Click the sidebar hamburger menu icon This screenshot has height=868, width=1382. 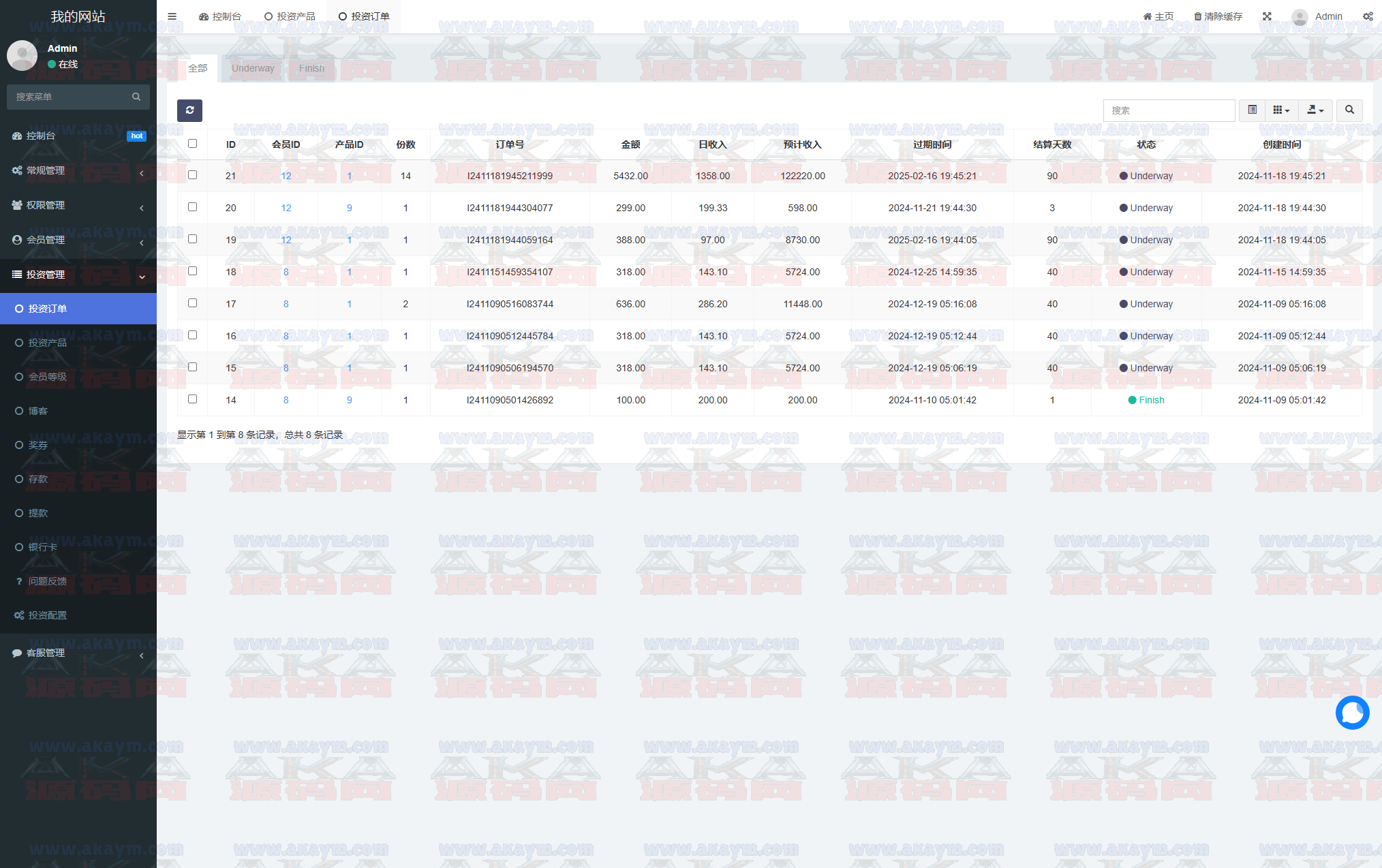(x=172, y=16)
